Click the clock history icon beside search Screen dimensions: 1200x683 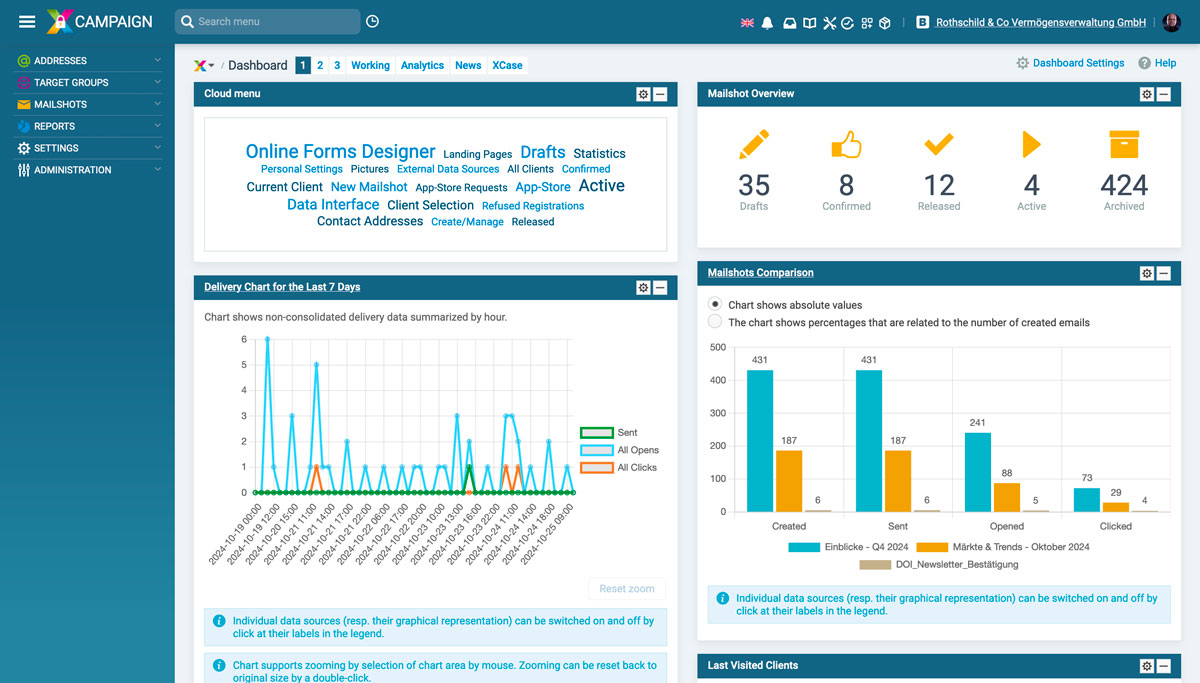373,21
